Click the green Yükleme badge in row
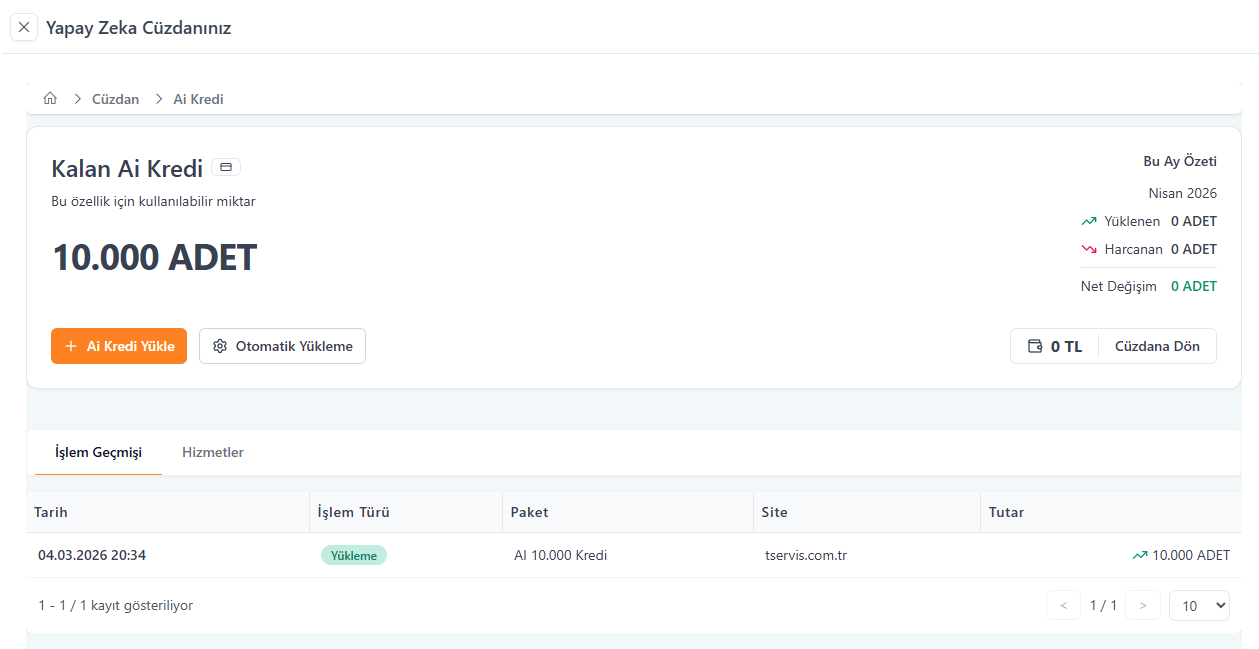Screen dimensions: 1259x649 353,555
